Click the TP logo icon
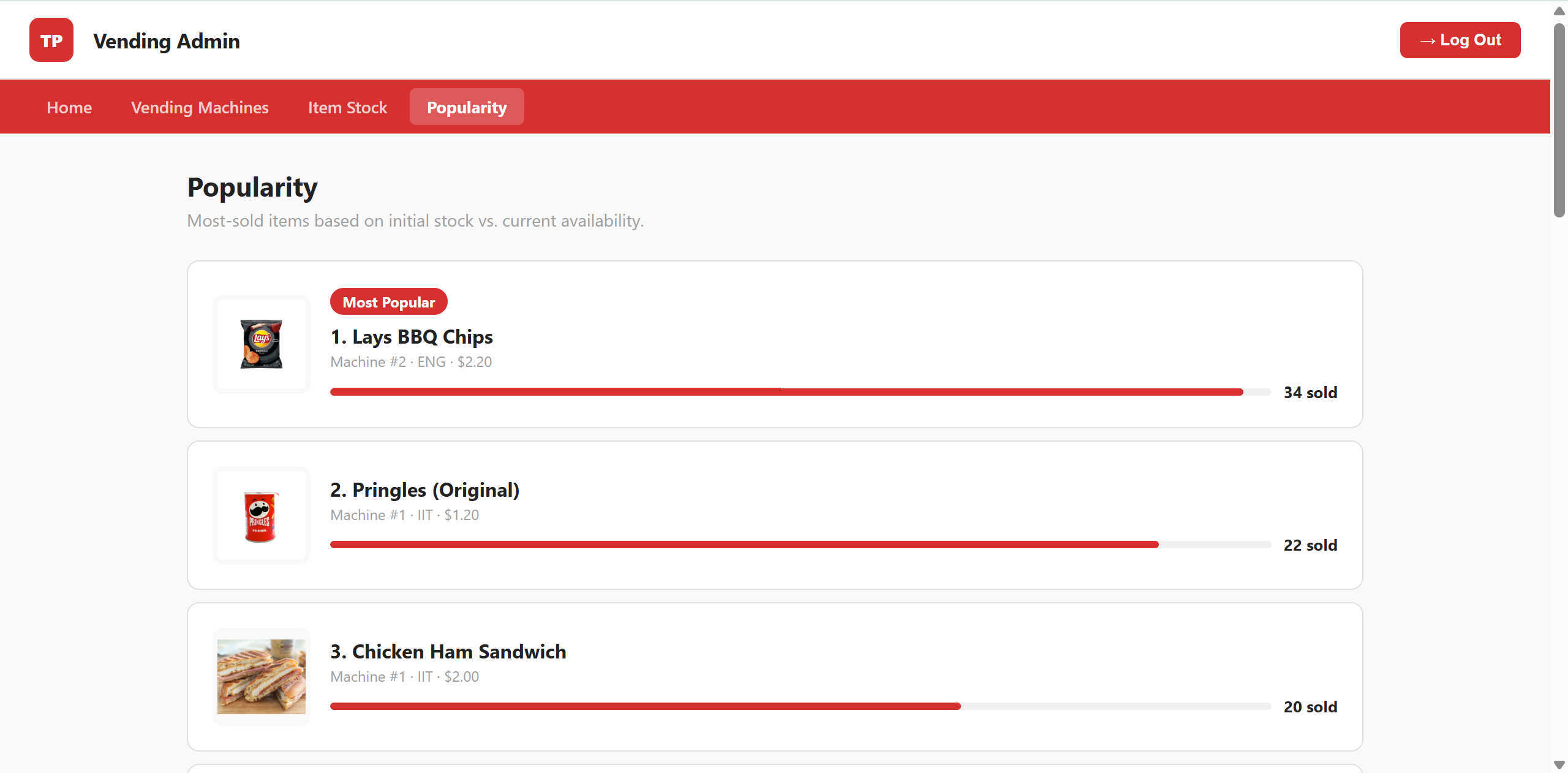The image size is (1568, 773). coord(51,40)
